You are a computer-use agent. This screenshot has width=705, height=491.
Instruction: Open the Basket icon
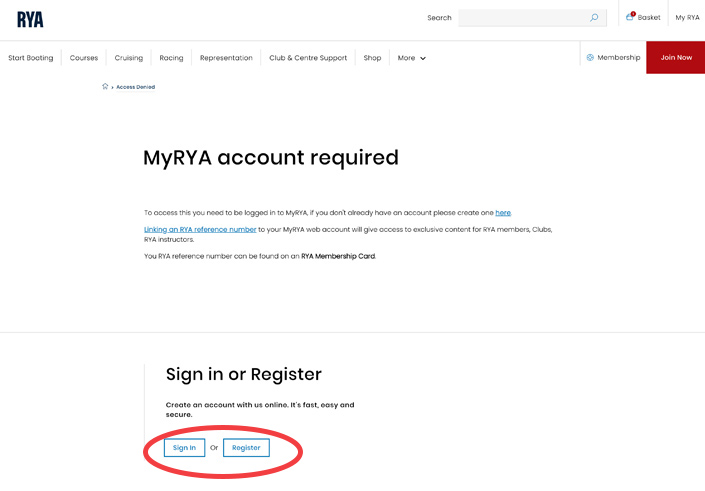[629, 17]
